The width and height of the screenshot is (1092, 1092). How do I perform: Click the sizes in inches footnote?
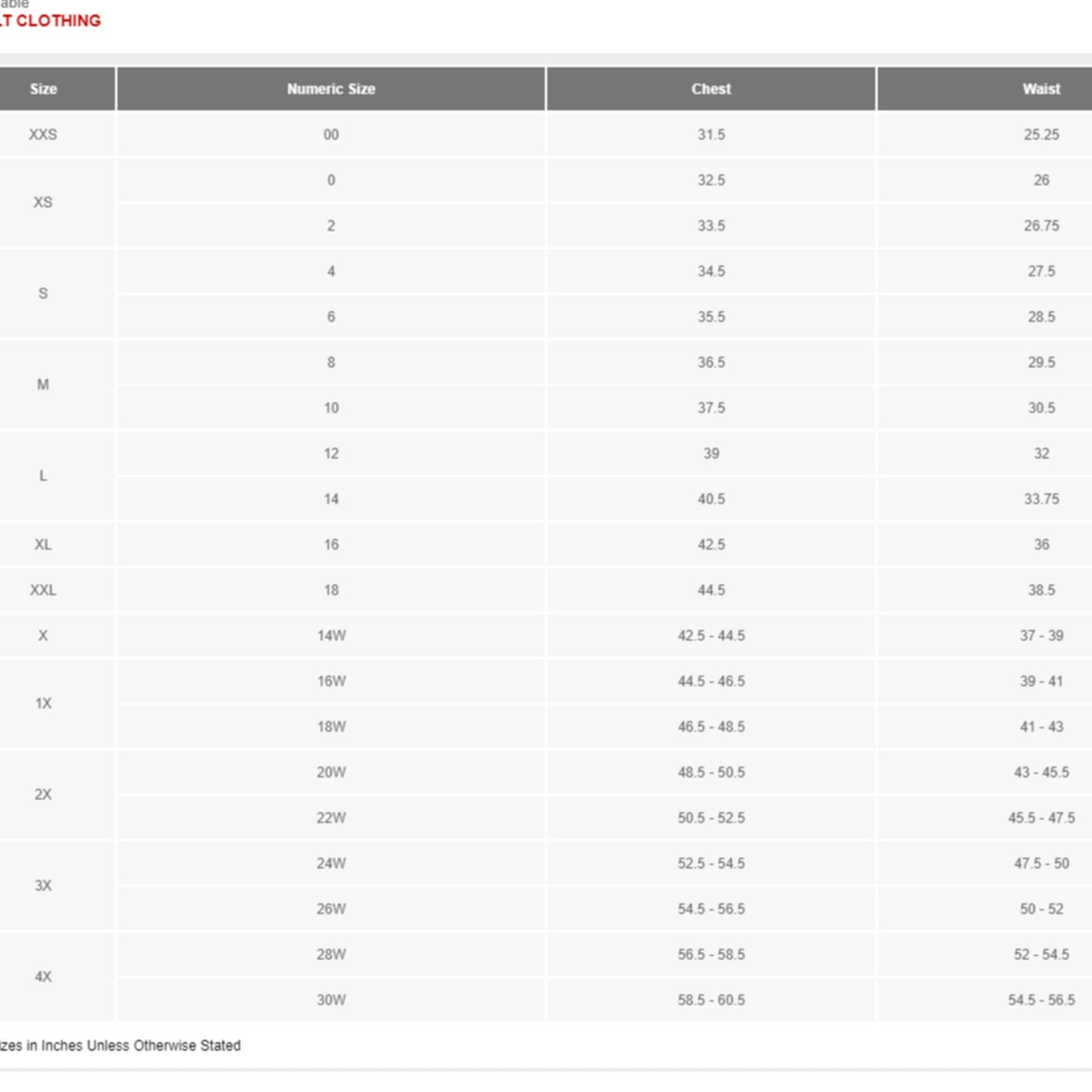pos(121,1046)
